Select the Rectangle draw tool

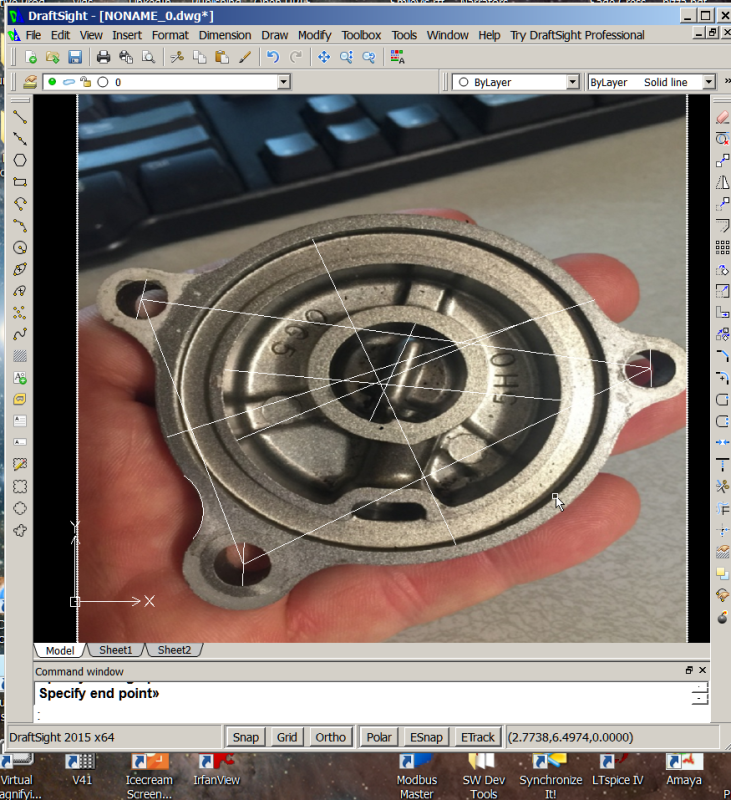20,182
